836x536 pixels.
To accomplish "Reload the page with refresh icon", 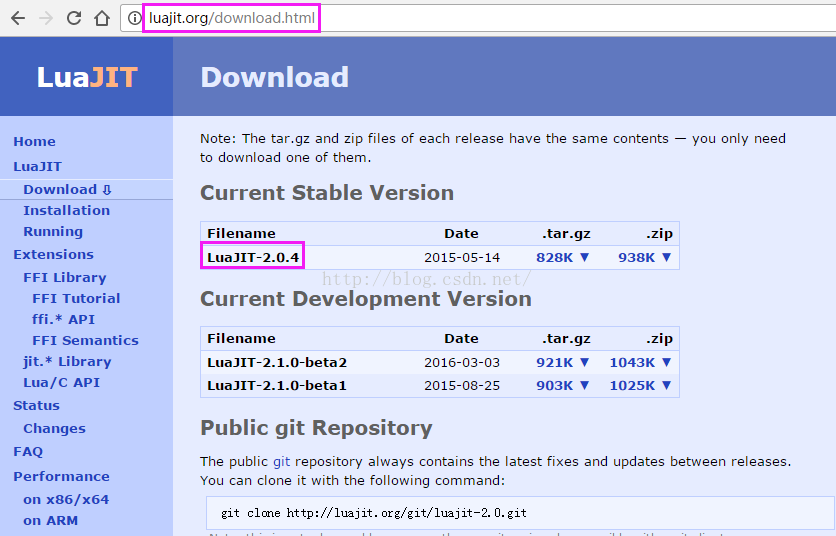I will 74,18.
